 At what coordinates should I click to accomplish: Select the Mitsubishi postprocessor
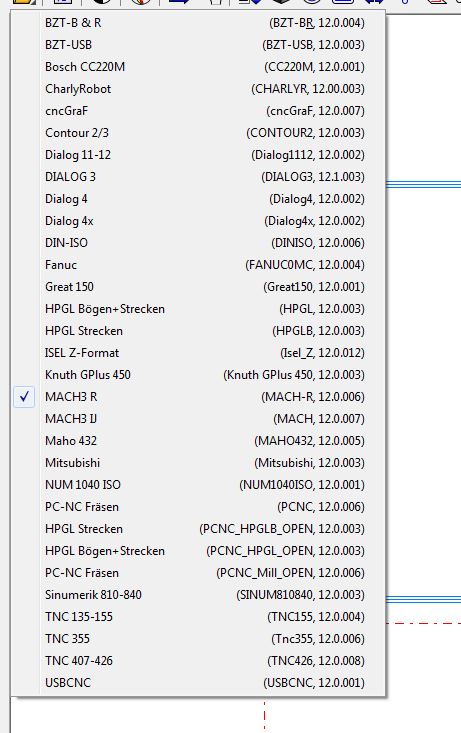coord(198,463)
